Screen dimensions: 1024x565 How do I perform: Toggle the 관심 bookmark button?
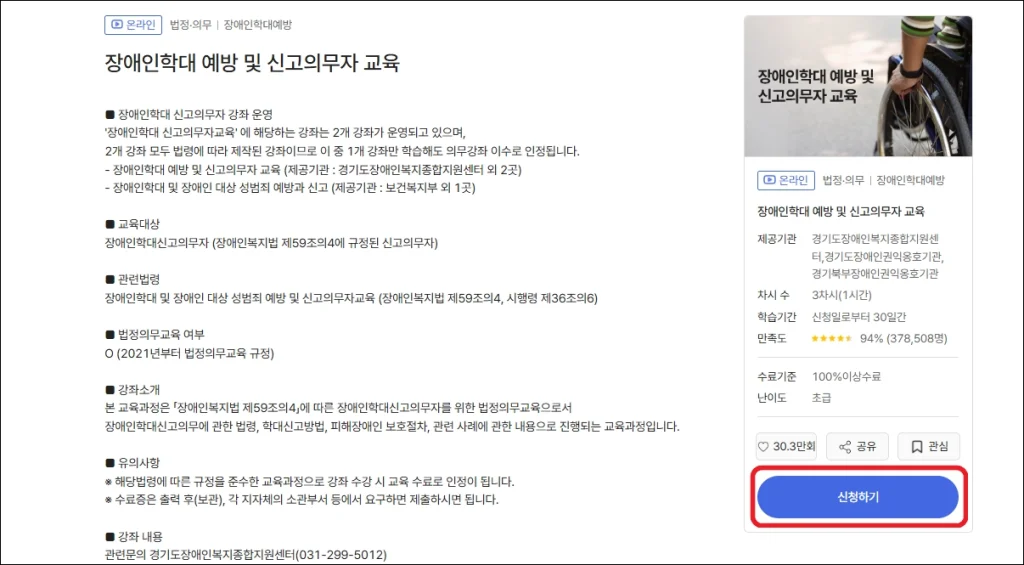(x=929, y=447)
